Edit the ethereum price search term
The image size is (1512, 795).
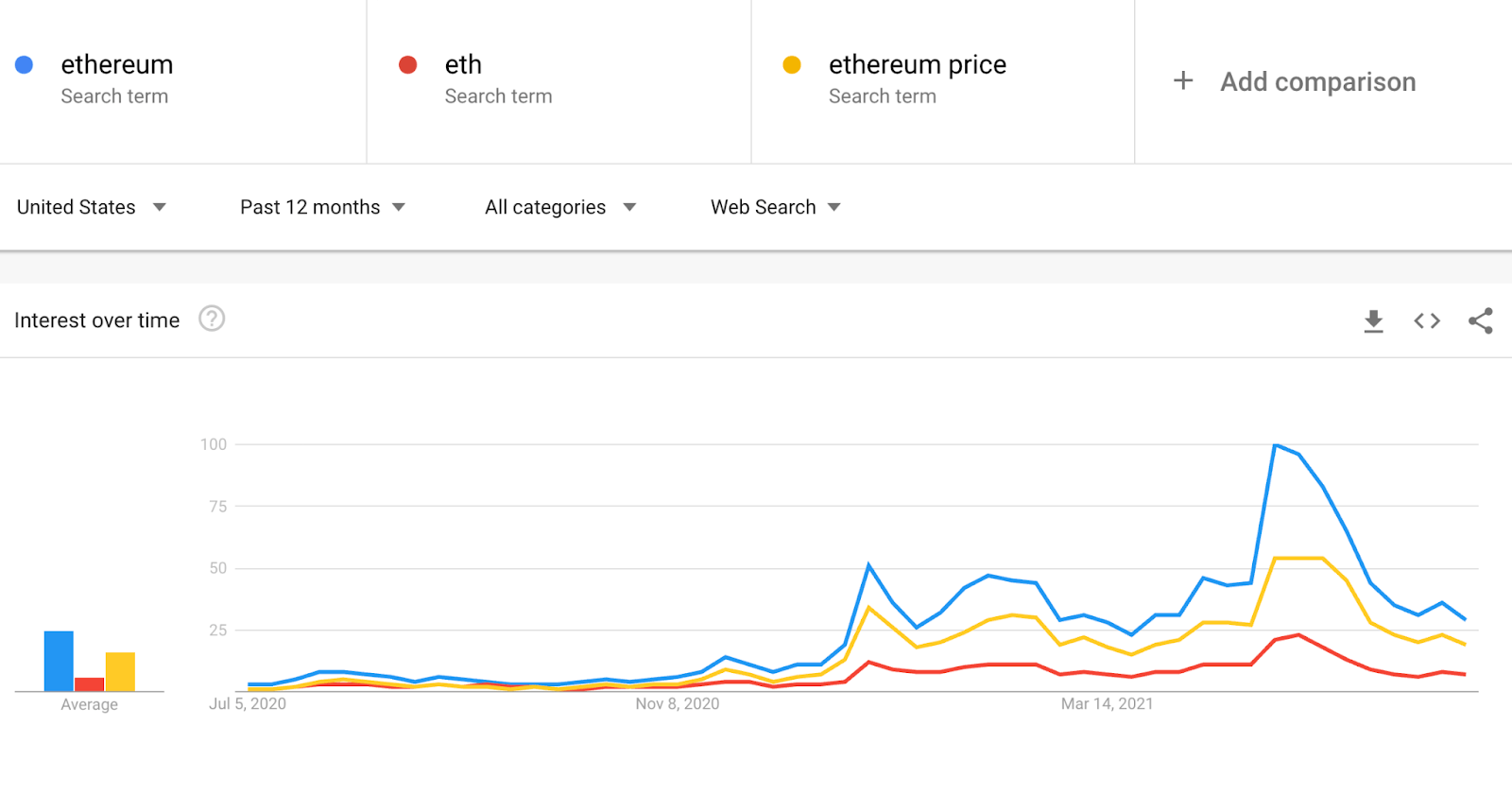(918, 64)
